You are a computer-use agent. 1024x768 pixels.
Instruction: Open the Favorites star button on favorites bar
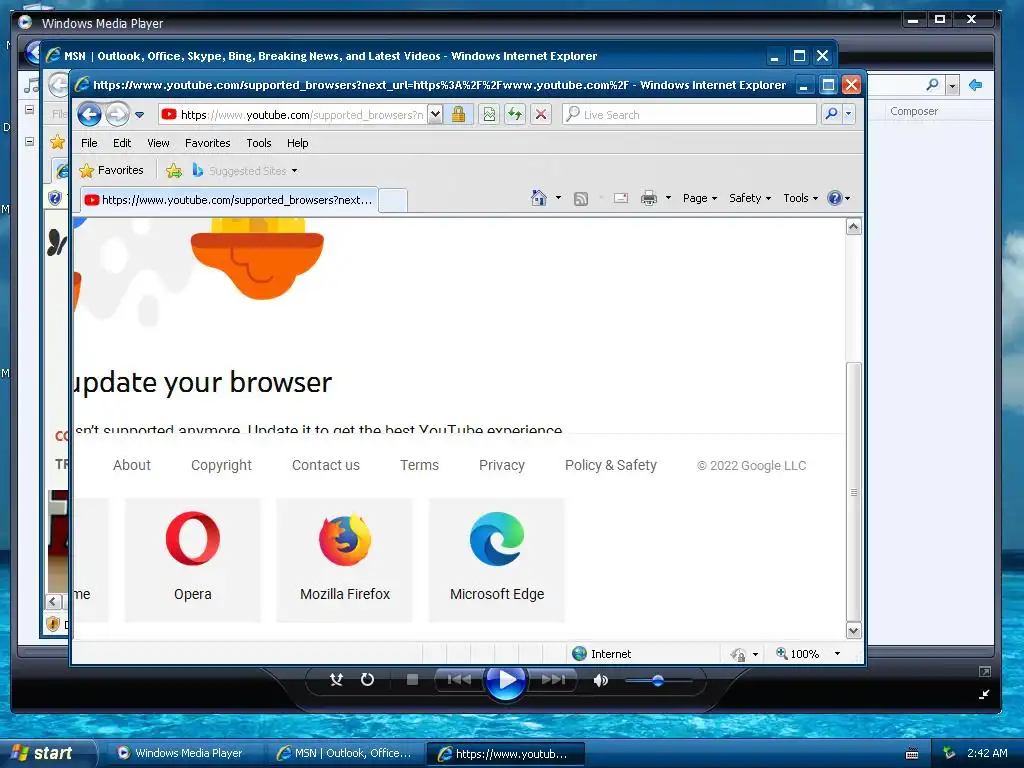(111, 170)
